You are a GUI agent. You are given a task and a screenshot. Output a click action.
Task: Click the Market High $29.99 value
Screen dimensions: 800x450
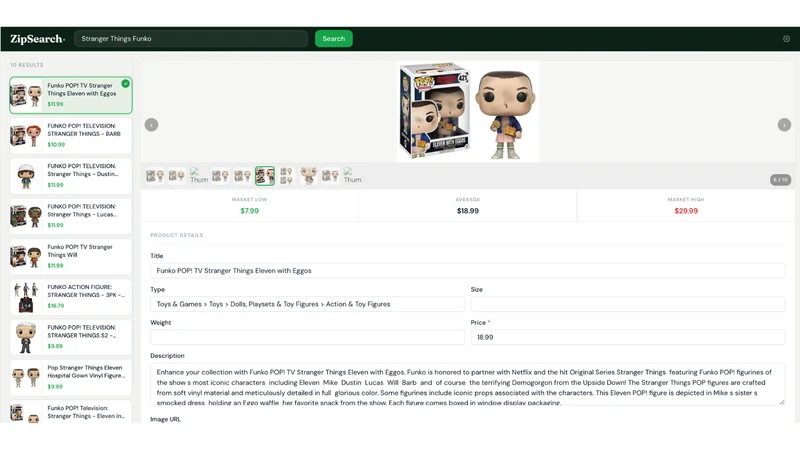point(686,211)
